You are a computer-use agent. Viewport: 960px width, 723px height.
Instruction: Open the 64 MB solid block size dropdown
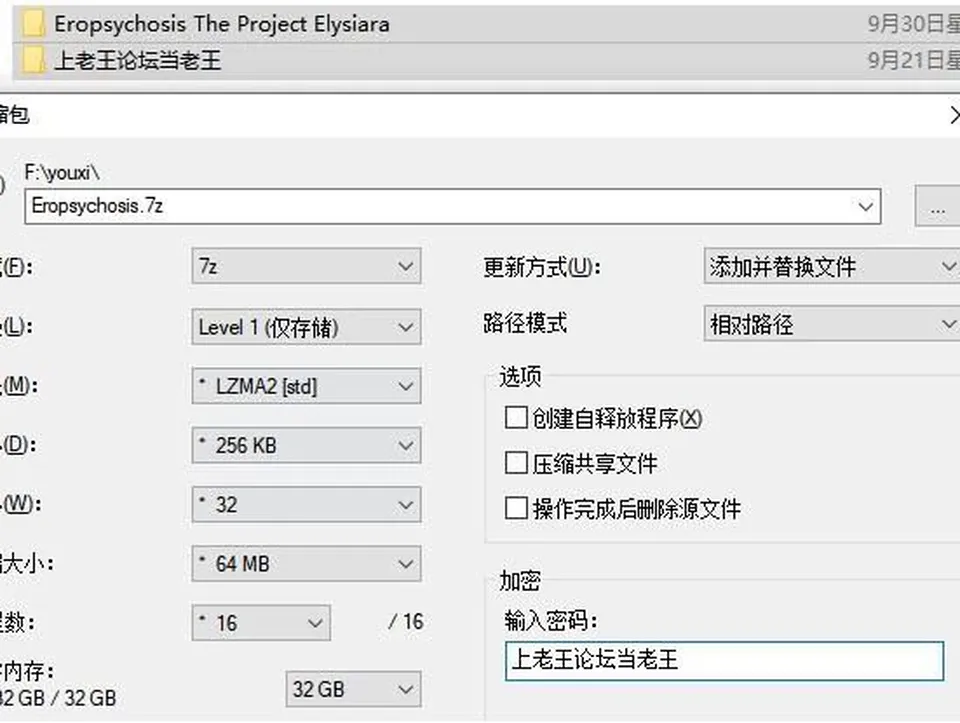tap(306, 563)
